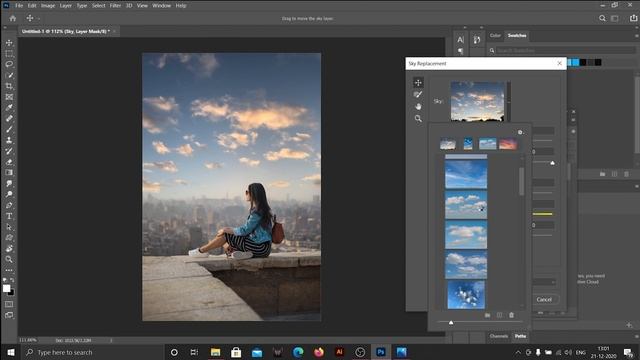640x360 pixels.
Task: Select the Rectangular Marquee tool
Action: [x=9, y=53]
